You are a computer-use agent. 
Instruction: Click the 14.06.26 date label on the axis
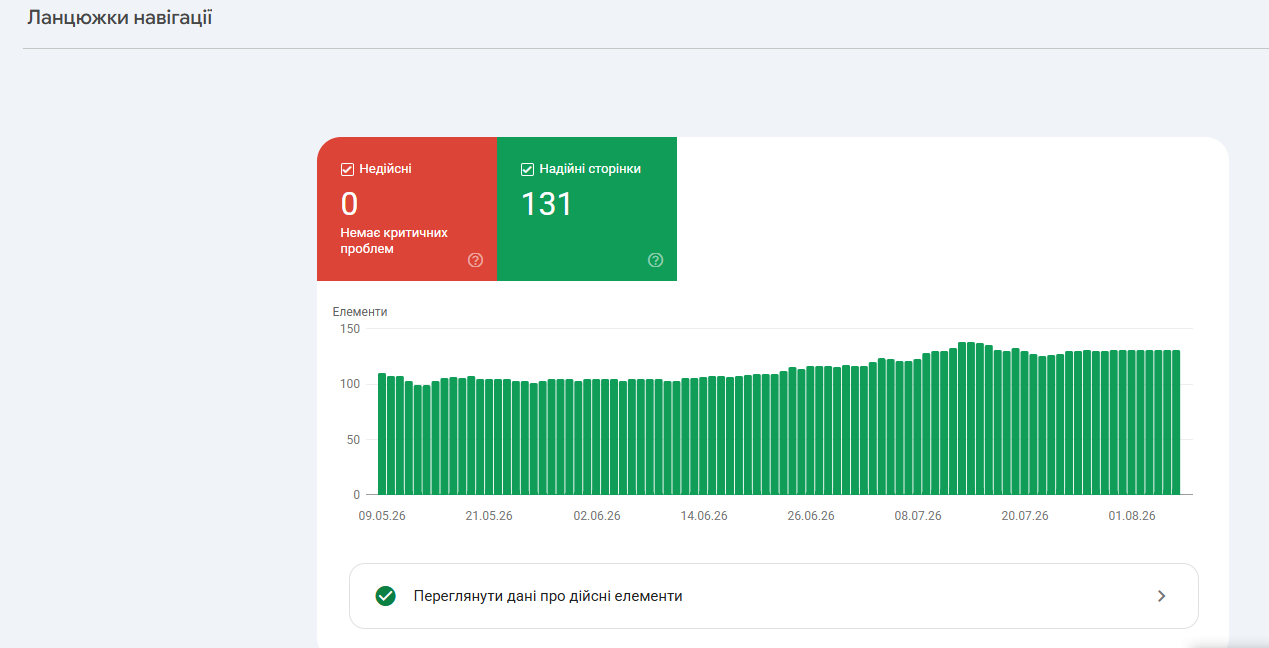click(x=704, y=516)
